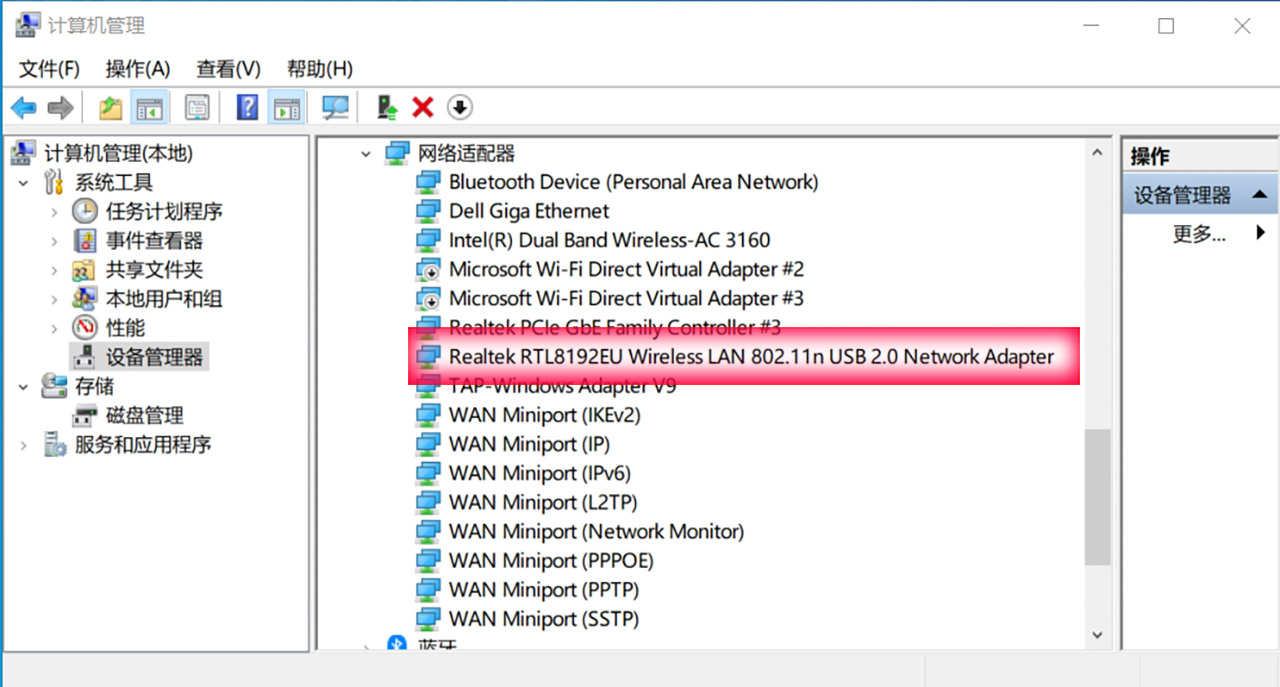Scan for hardware changes icon
1280x687 pixels.
[x=335, y=108]
